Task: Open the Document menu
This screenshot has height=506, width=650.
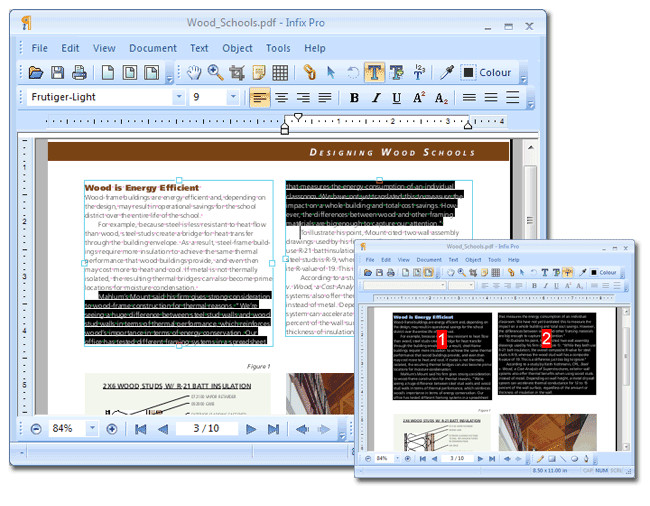Action: coord(152,48)
